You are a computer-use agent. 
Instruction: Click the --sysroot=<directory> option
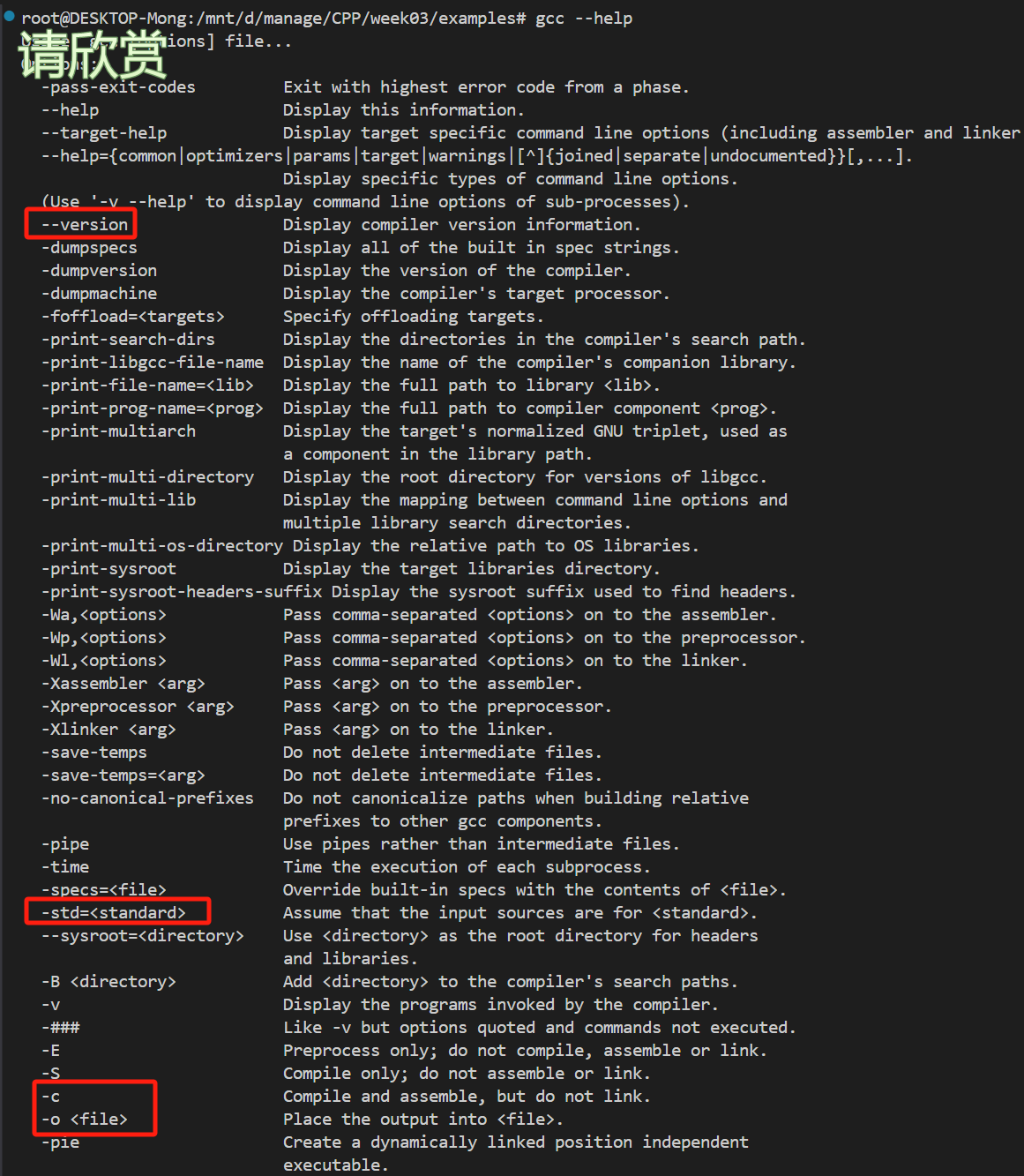[x=143, y=936]
